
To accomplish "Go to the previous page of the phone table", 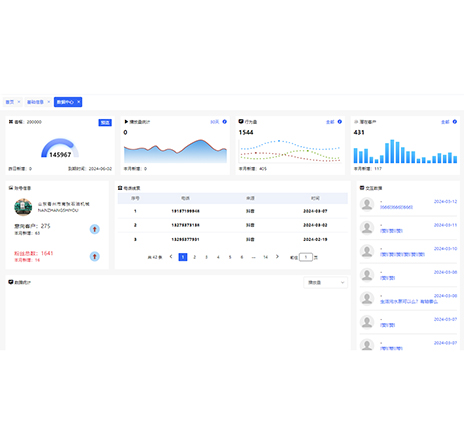I will tap(171, 257).
